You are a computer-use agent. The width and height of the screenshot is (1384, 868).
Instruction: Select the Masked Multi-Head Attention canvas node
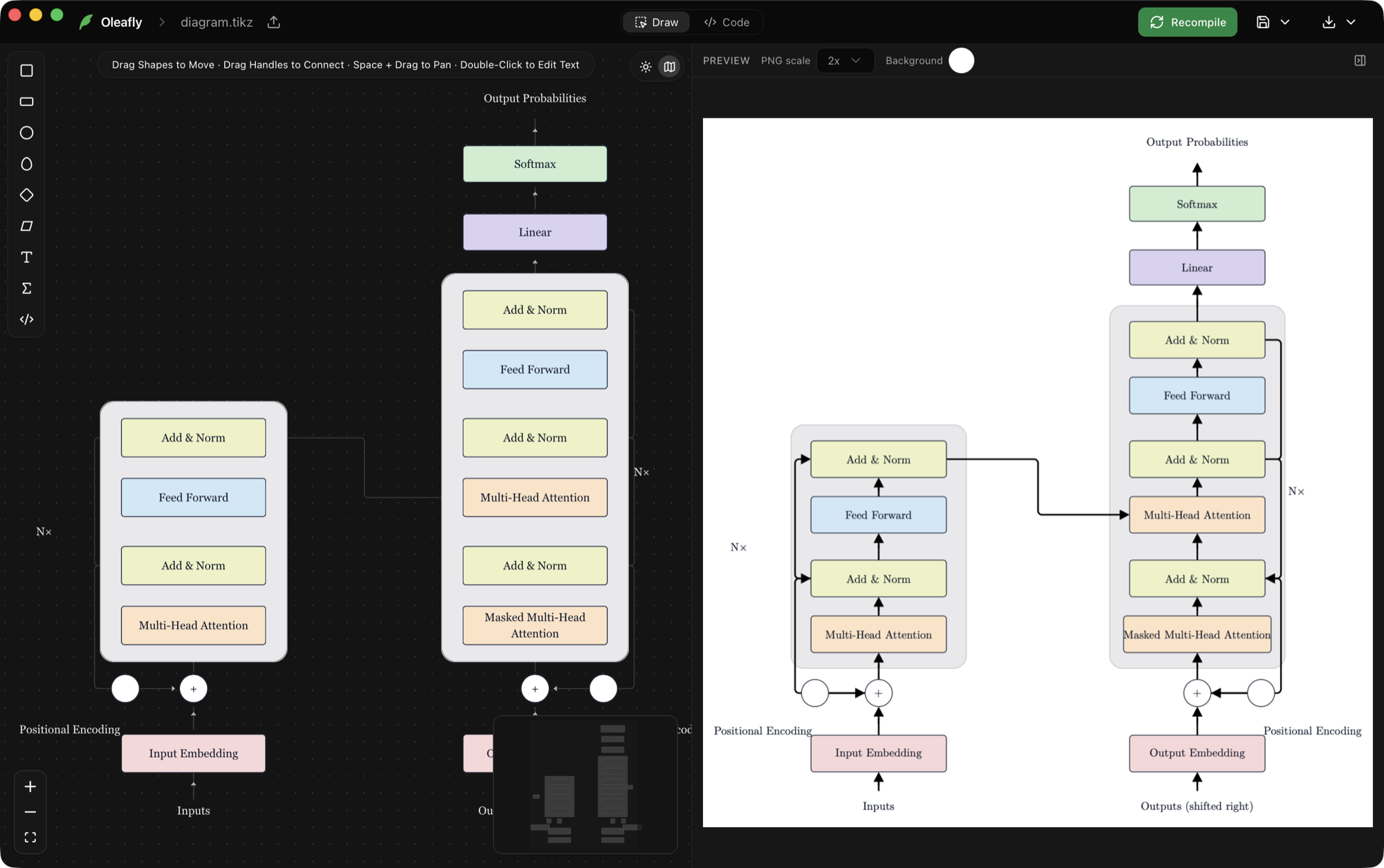(x=535, y=625)
